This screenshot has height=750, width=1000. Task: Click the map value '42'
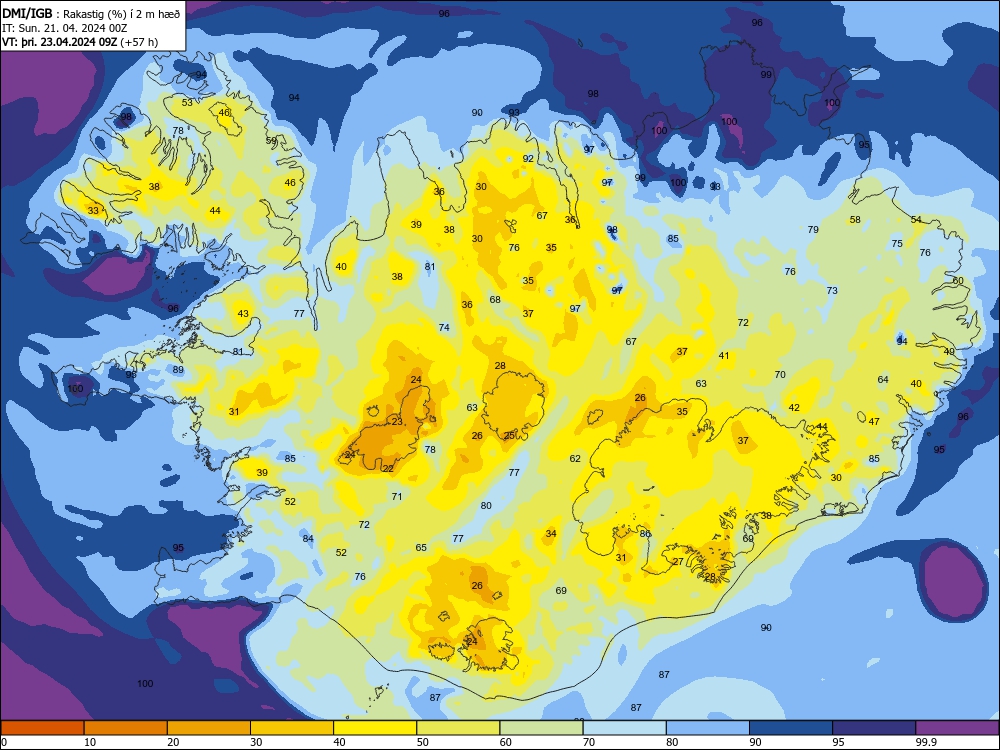pyautogui.click(x=794, y=408)
